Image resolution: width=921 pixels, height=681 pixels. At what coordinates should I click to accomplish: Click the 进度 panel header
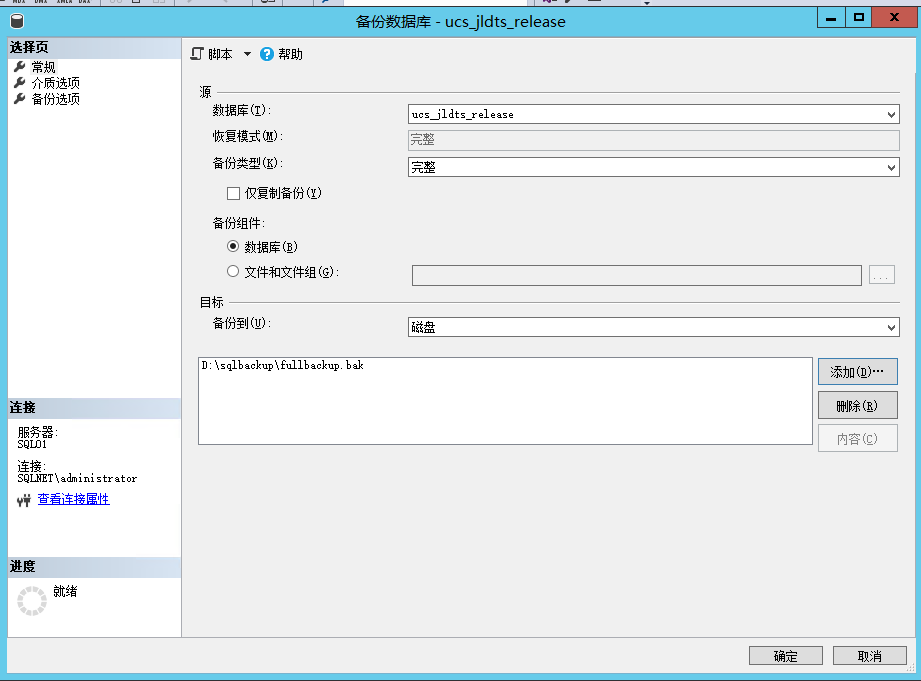[94, 566]
